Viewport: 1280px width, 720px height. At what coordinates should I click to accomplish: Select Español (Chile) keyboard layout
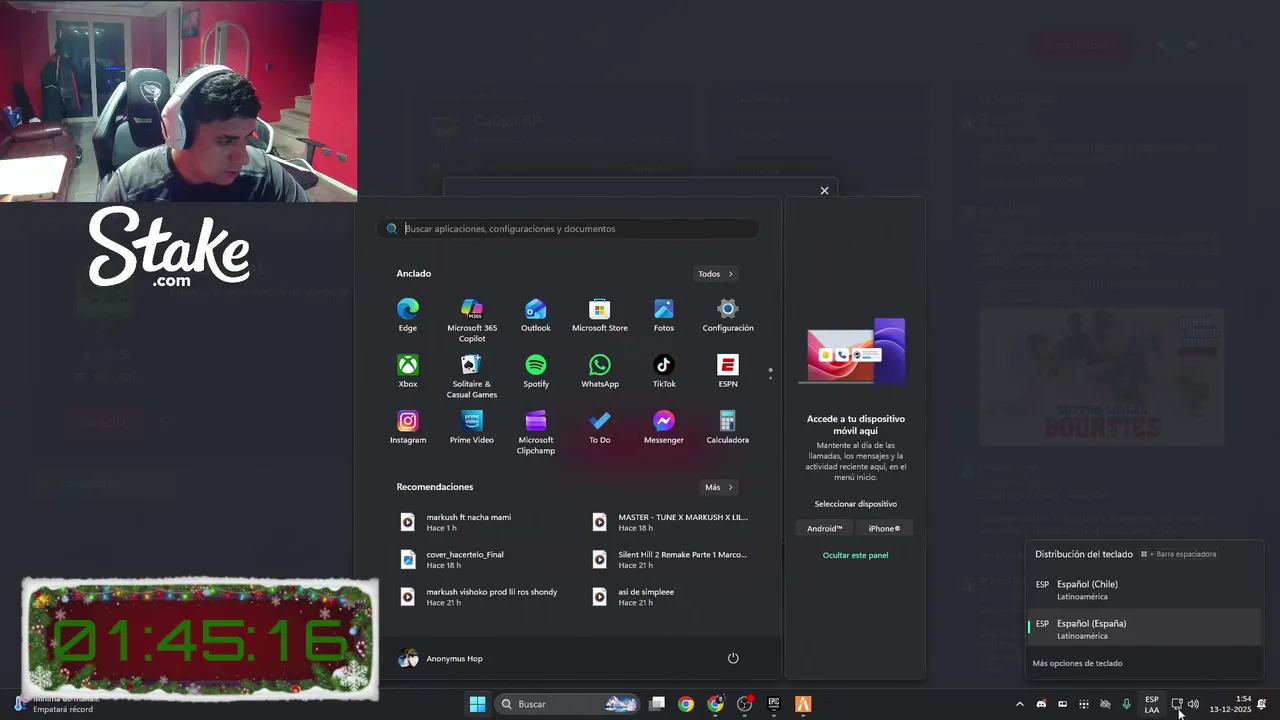click(x=1145, y=590)
